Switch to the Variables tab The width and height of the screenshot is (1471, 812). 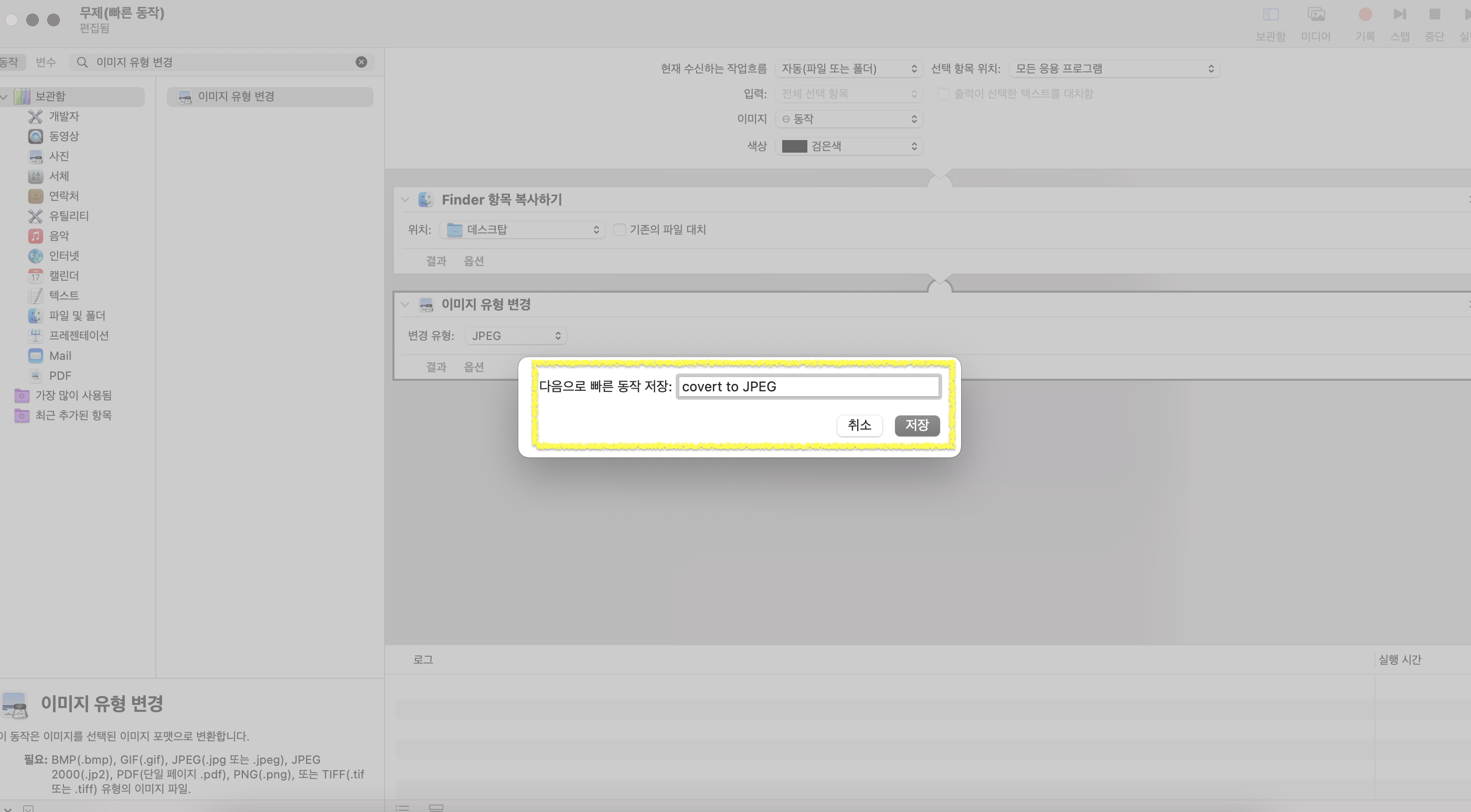pos(46,62)
